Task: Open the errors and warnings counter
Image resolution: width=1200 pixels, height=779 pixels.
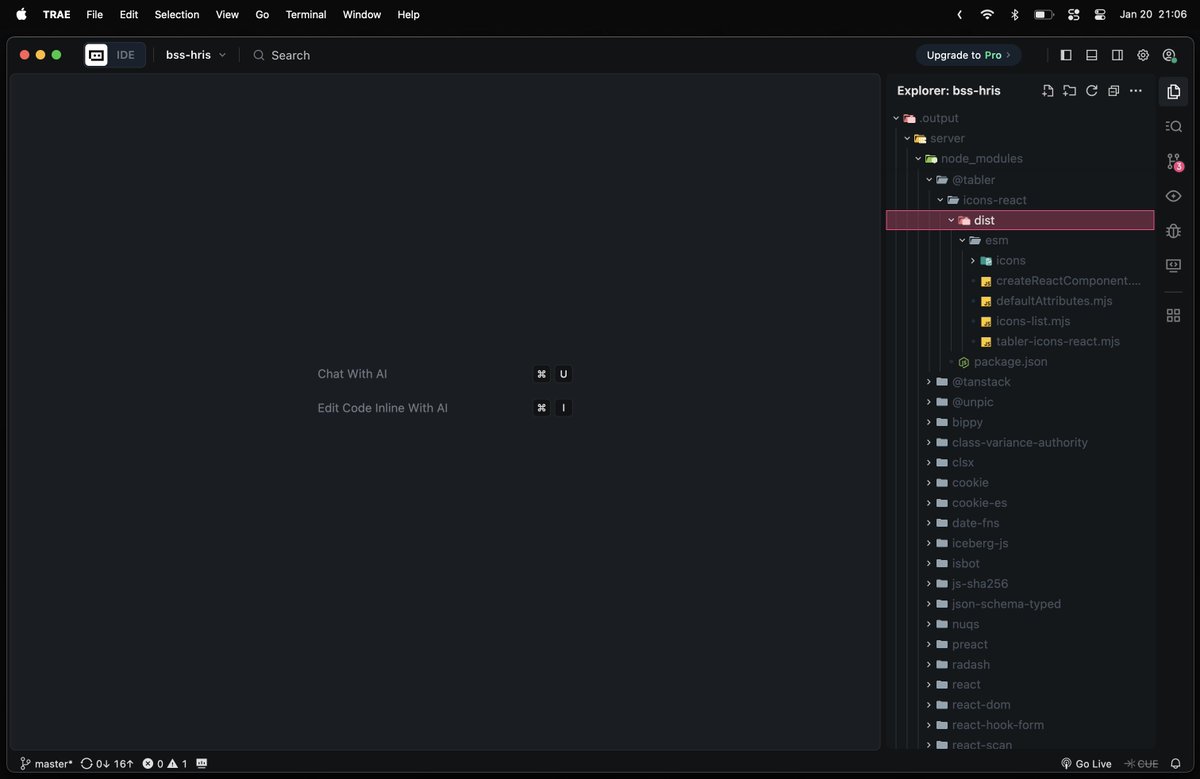Action: click(165, 764)
